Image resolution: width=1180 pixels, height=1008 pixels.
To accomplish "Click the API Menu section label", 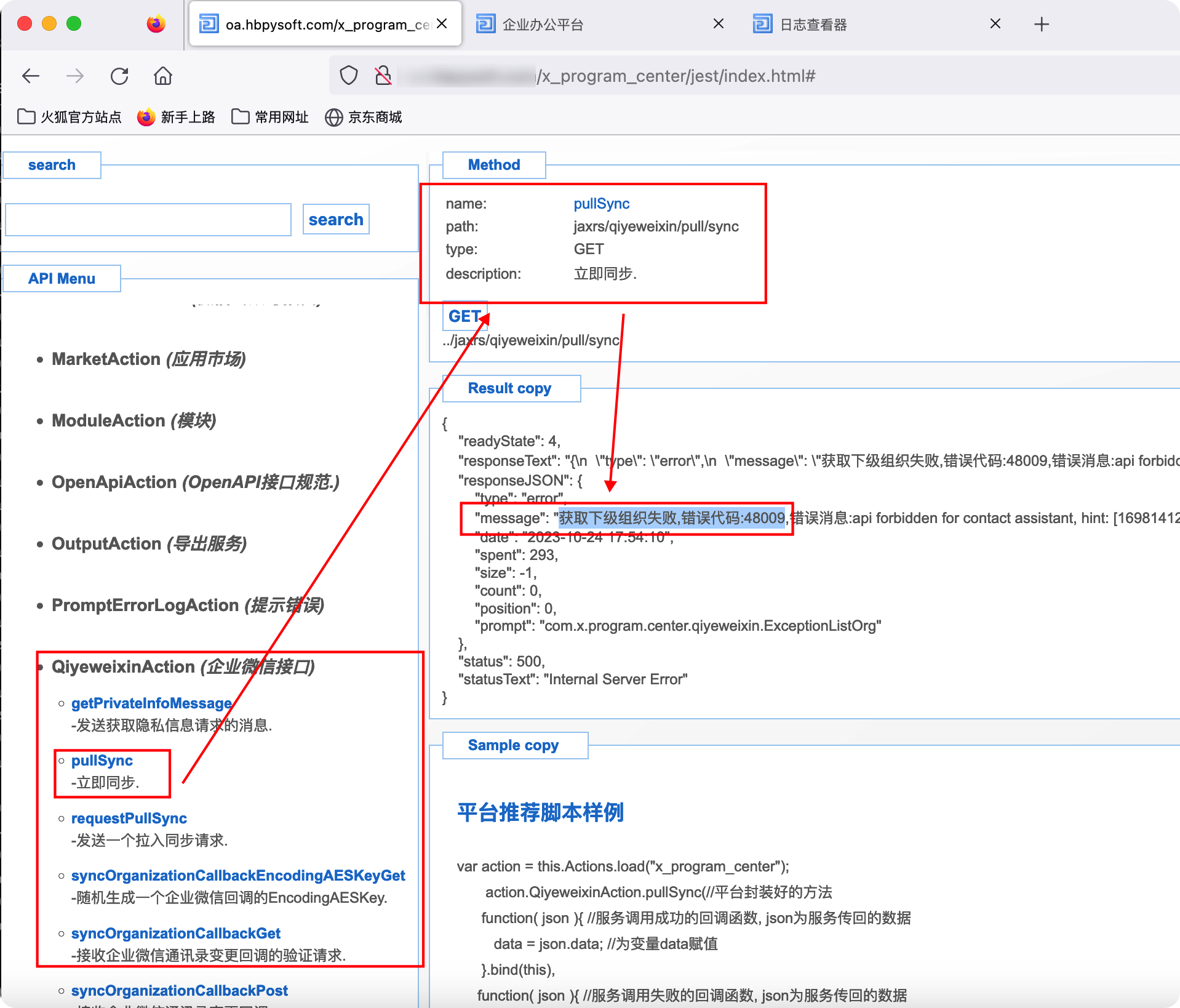I will point(62,279).
